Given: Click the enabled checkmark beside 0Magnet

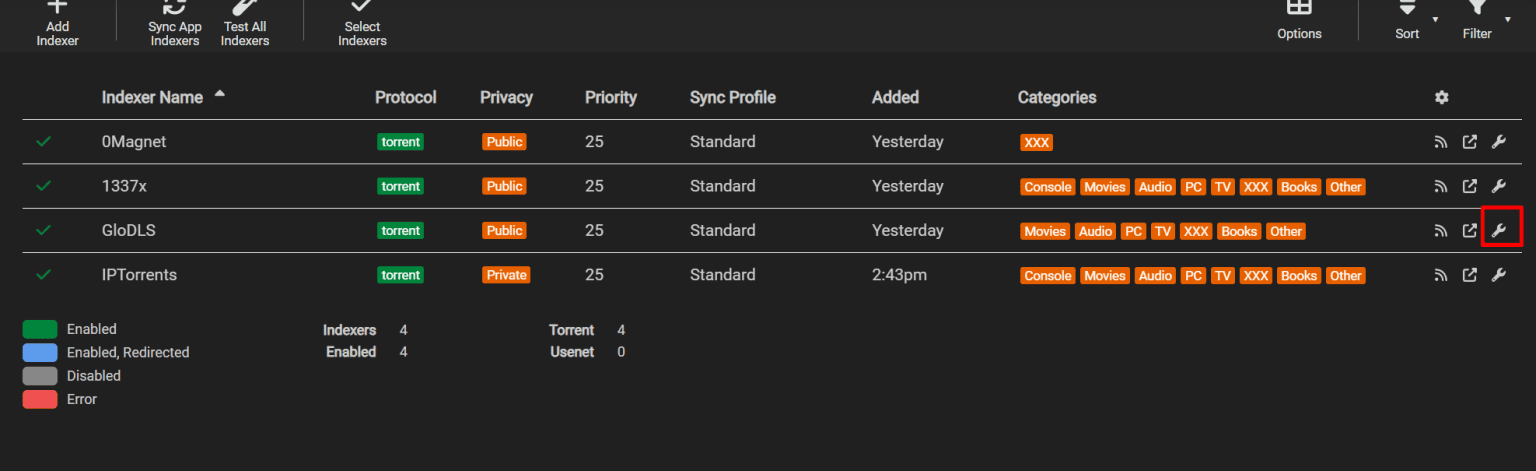Looking at the screenshot, I should 43,142.
